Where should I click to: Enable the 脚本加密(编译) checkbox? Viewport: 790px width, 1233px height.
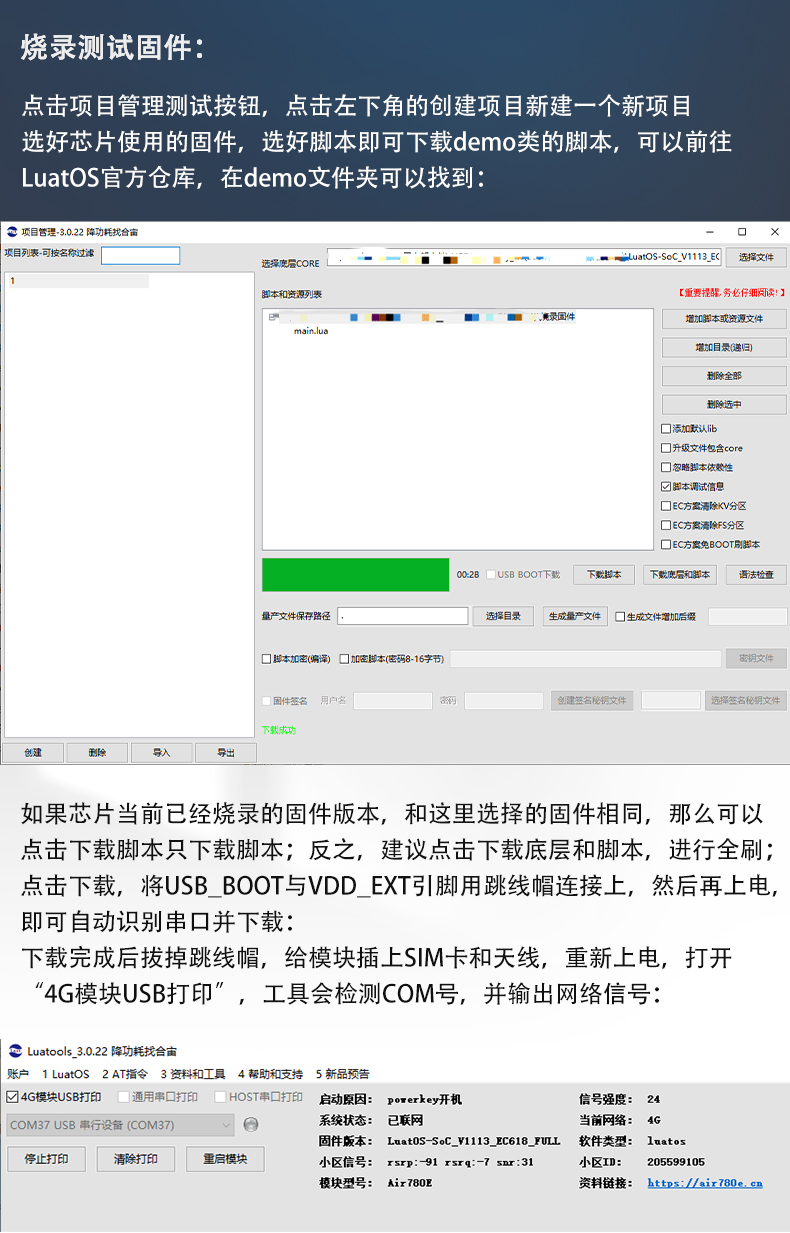(266, 659)
